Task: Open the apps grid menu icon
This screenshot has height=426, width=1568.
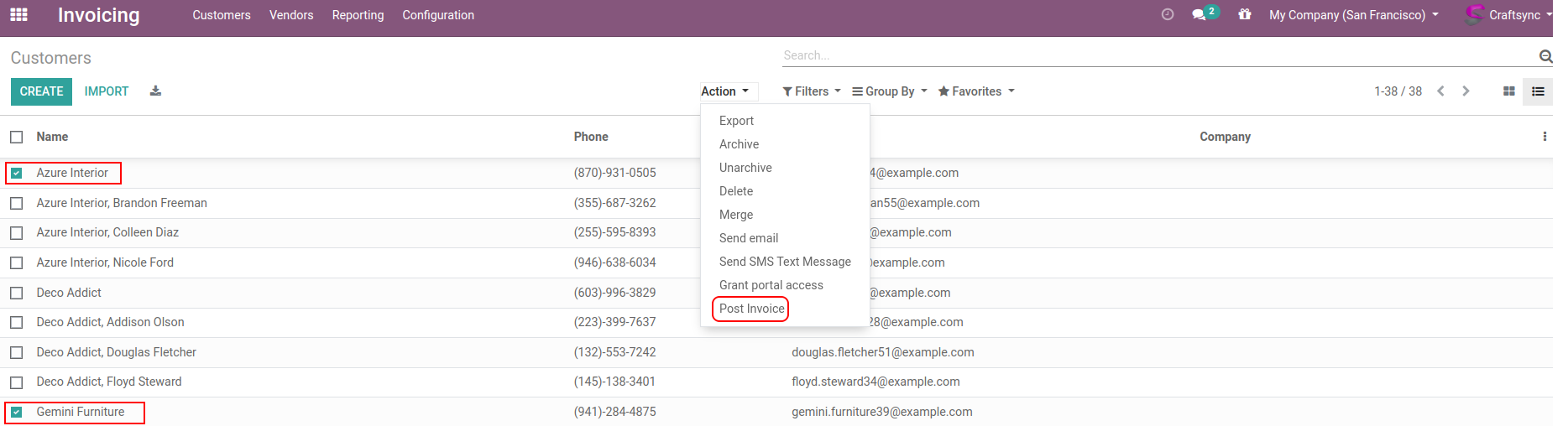Action: click(18, 14)
